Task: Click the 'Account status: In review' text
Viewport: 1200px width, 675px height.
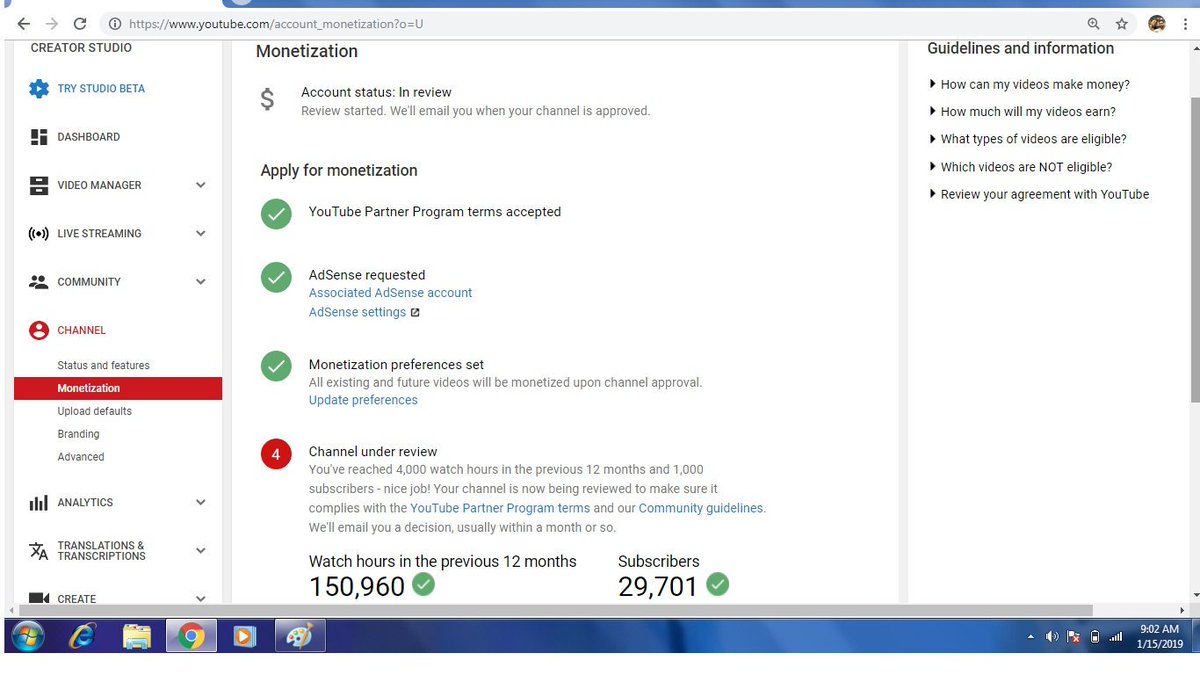Action: tap(376, 92)
